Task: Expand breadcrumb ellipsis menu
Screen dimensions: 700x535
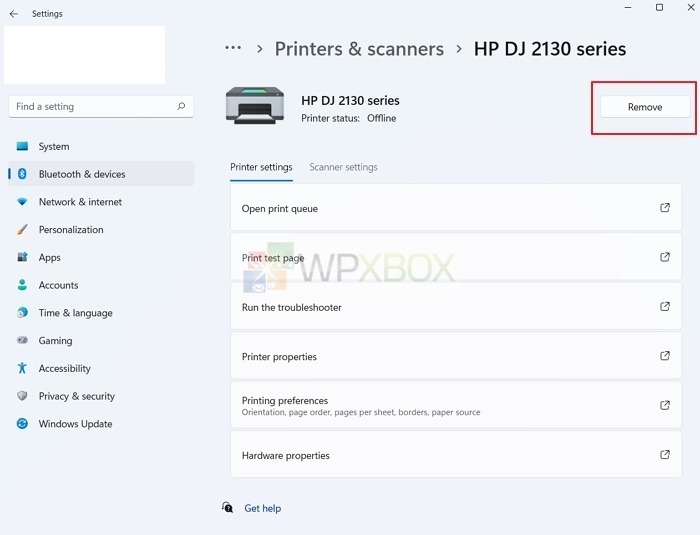Action: coord(233,47)
